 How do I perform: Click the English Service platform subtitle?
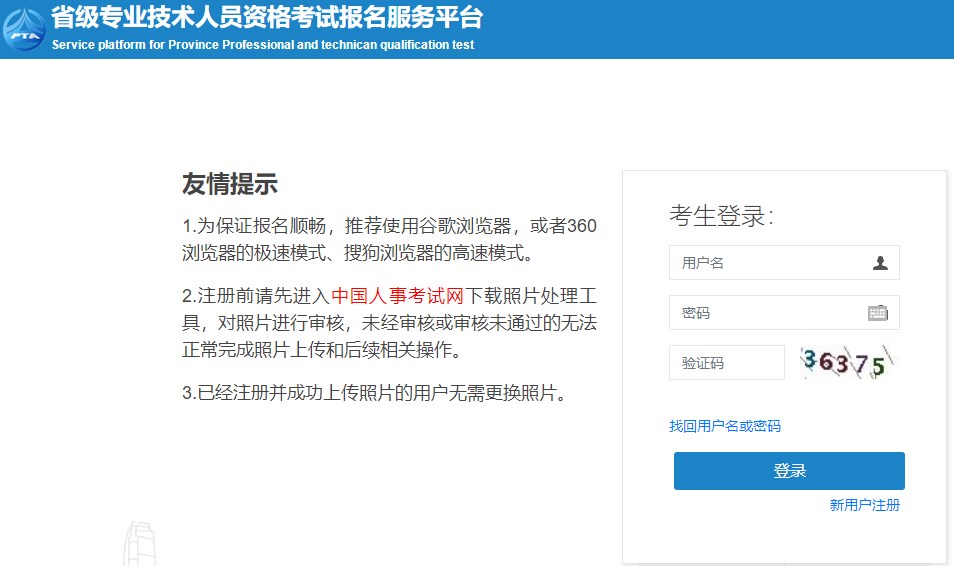pos(263,45)
